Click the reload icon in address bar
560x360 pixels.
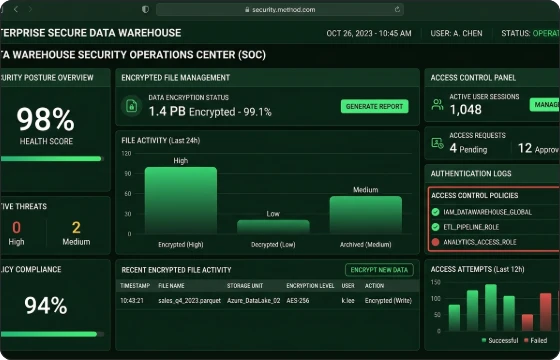tap(397, 9)
